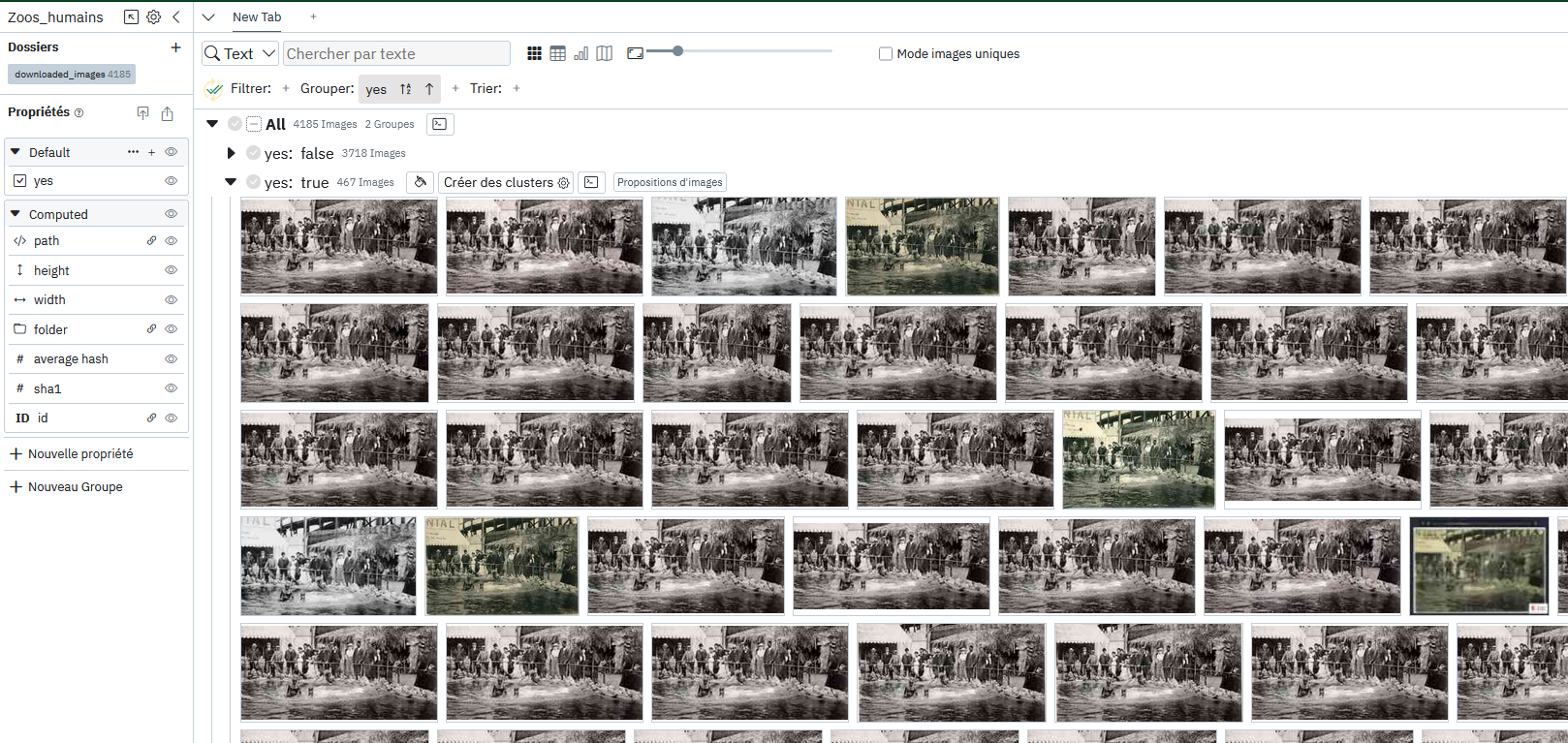This screenshot has height=743, width=1568.
Task: Add a property to the Default group
Action: [x=151, y=152]
